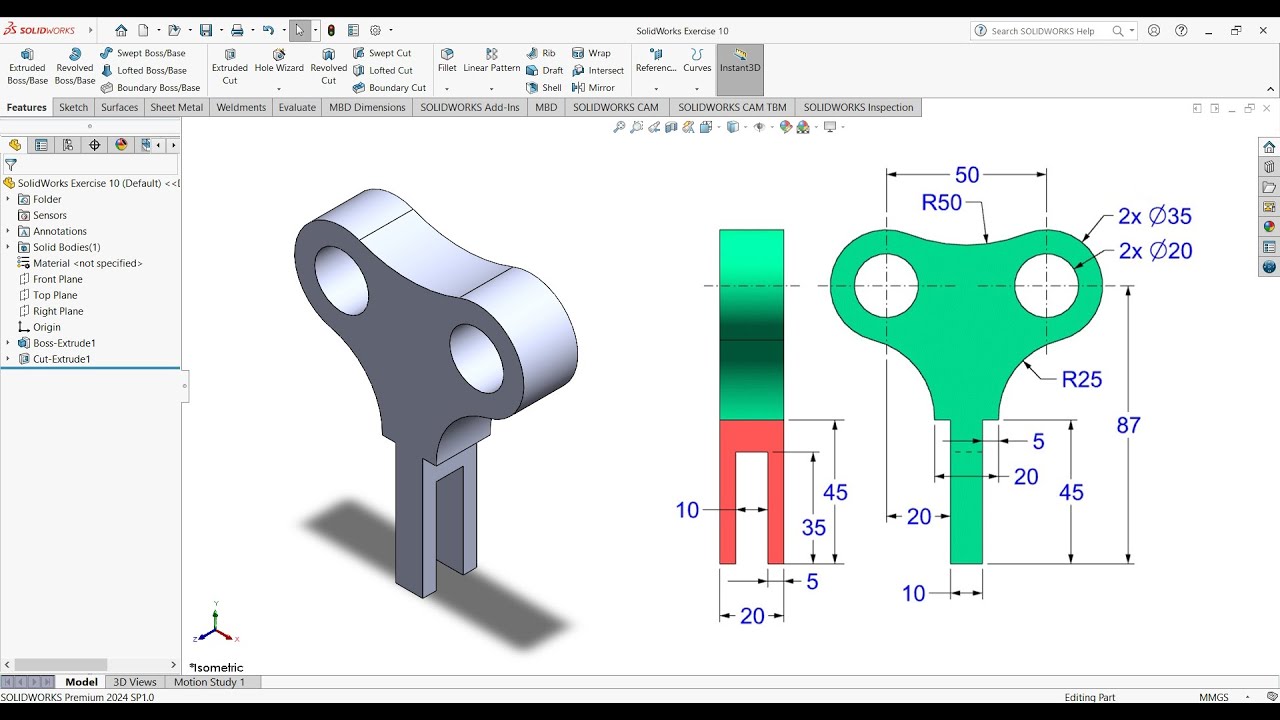Click the Rebuild traffic light icon
This screenshot has width=1280, height=720.
click(331, 30)
